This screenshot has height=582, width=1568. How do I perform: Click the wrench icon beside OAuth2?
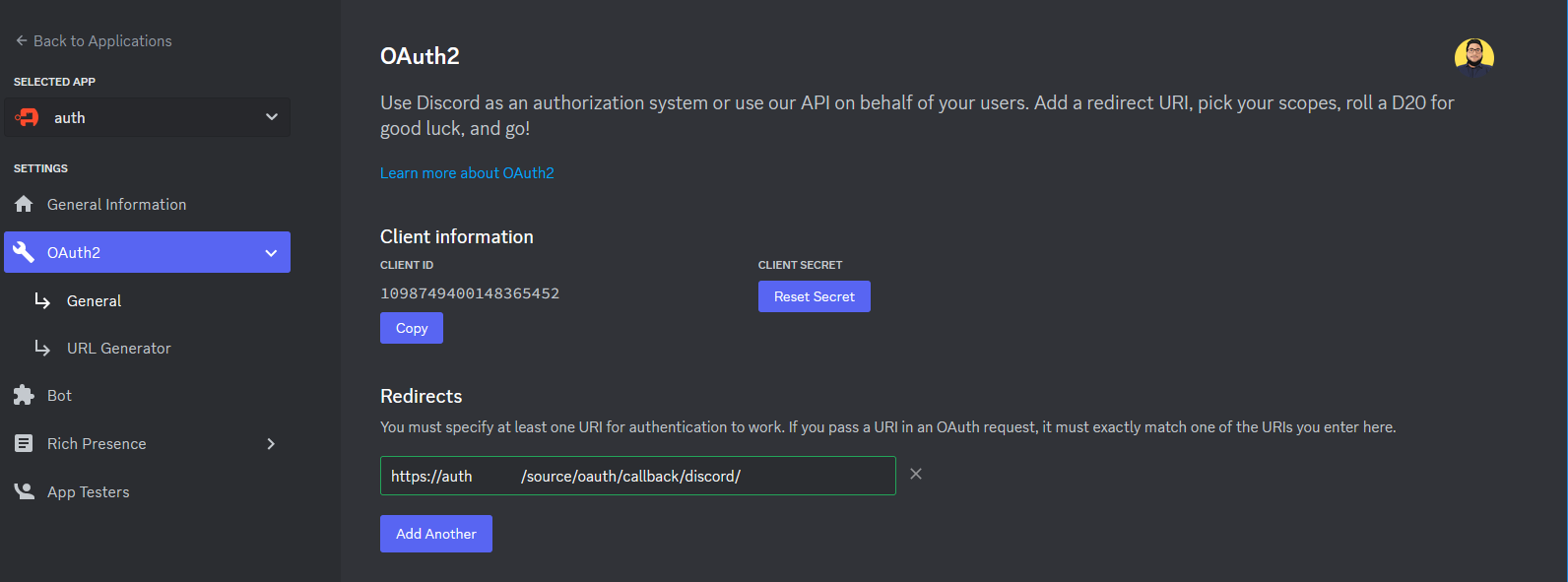[x=24, y=252]
